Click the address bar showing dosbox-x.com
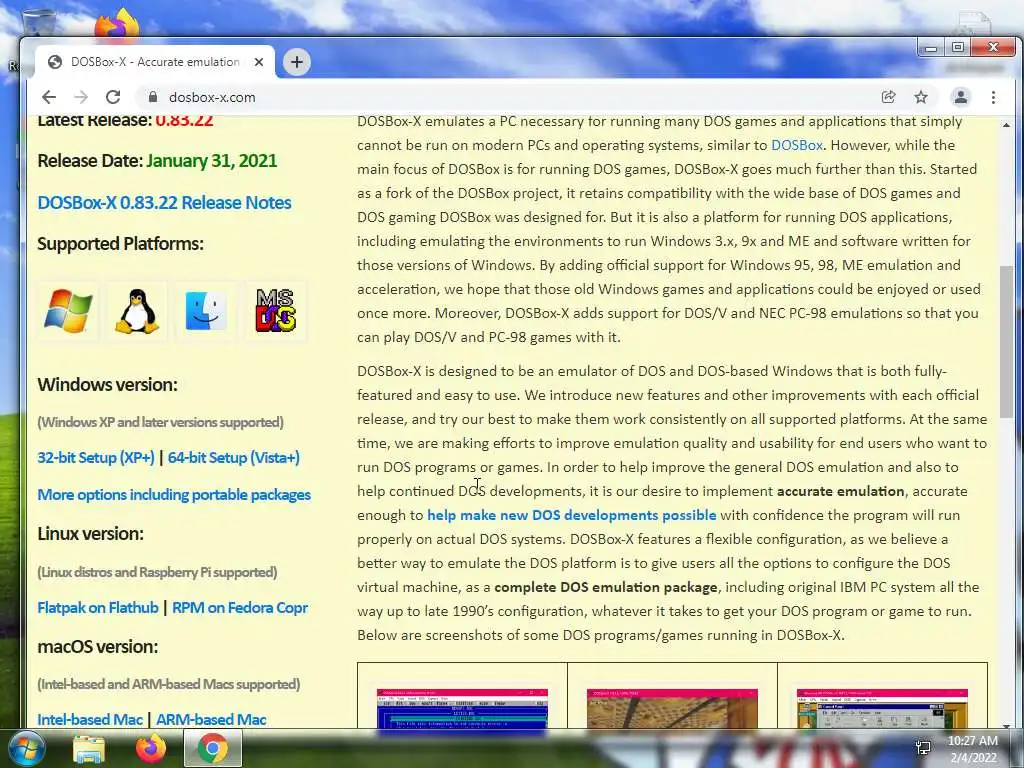This screenshot has height=768, width=1024. point(509,97)
